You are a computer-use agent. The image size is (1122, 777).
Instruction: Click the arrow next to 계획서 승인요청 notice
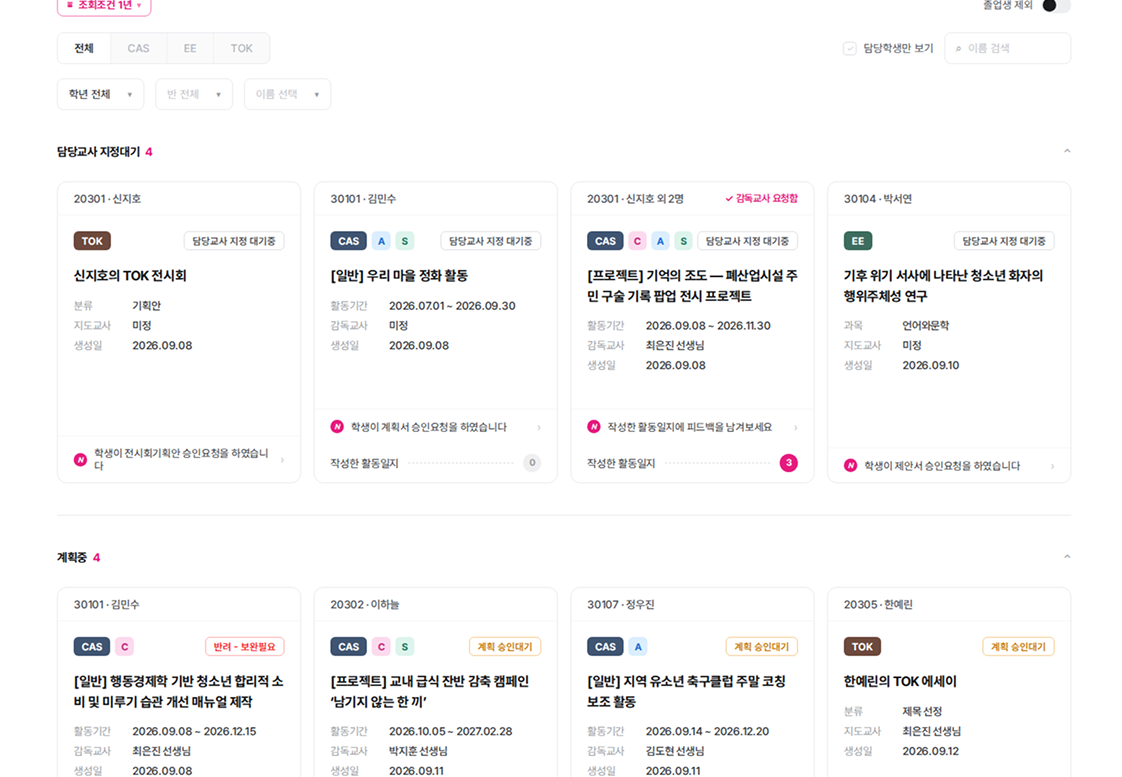(540, 428)
